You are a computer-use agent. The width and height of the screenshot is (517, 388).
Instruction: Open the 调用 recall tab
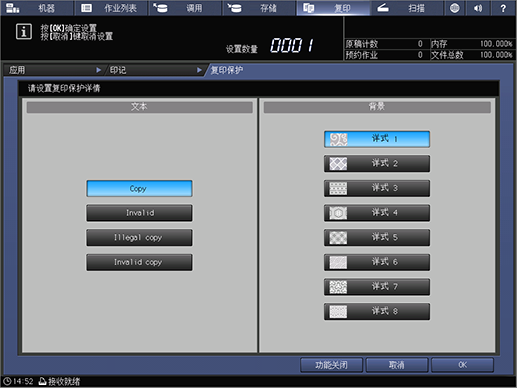coord(185,8)
